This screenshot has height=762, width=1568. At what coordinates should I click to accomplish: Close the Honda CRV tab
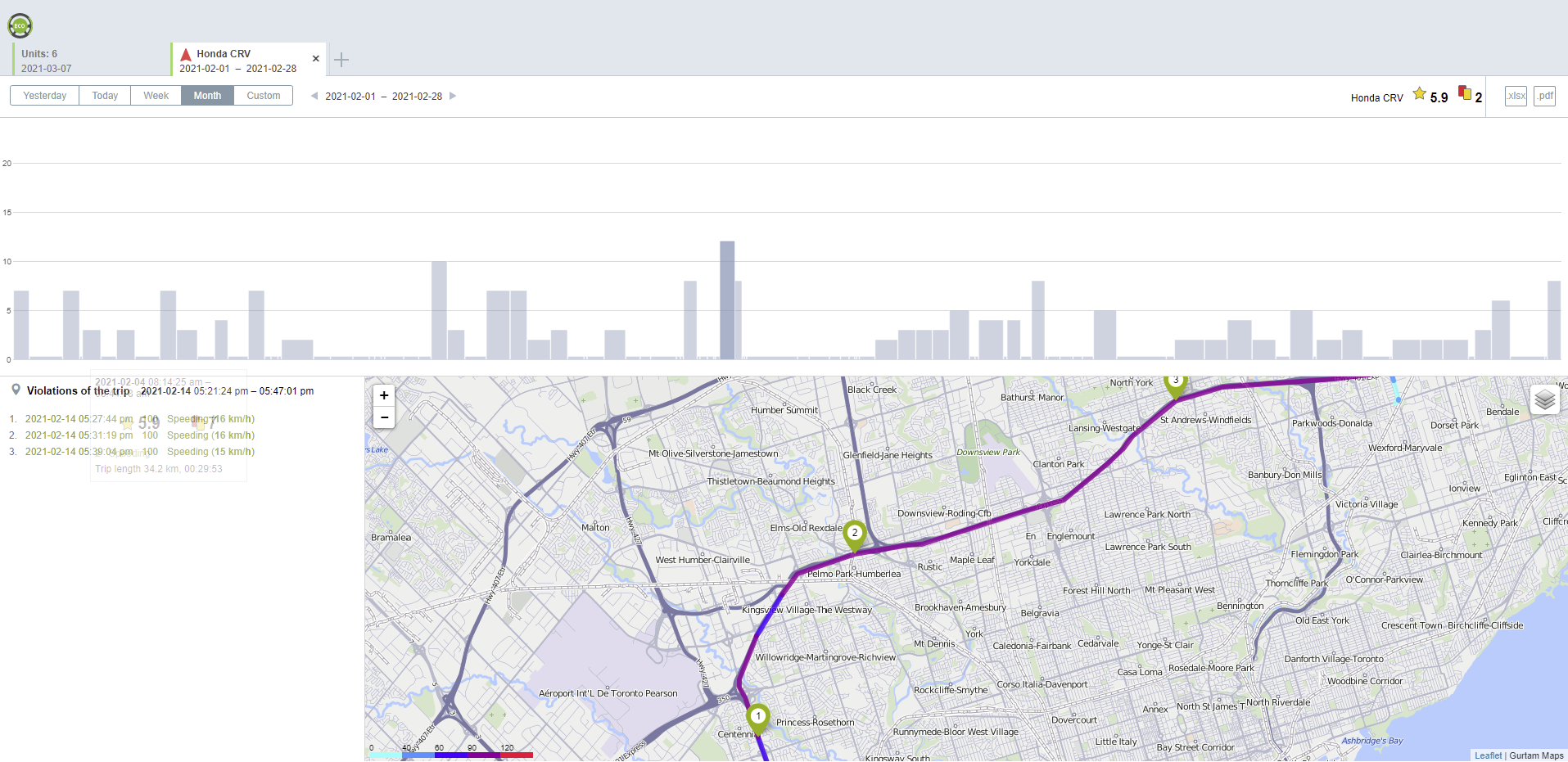[x=316, y=59]
